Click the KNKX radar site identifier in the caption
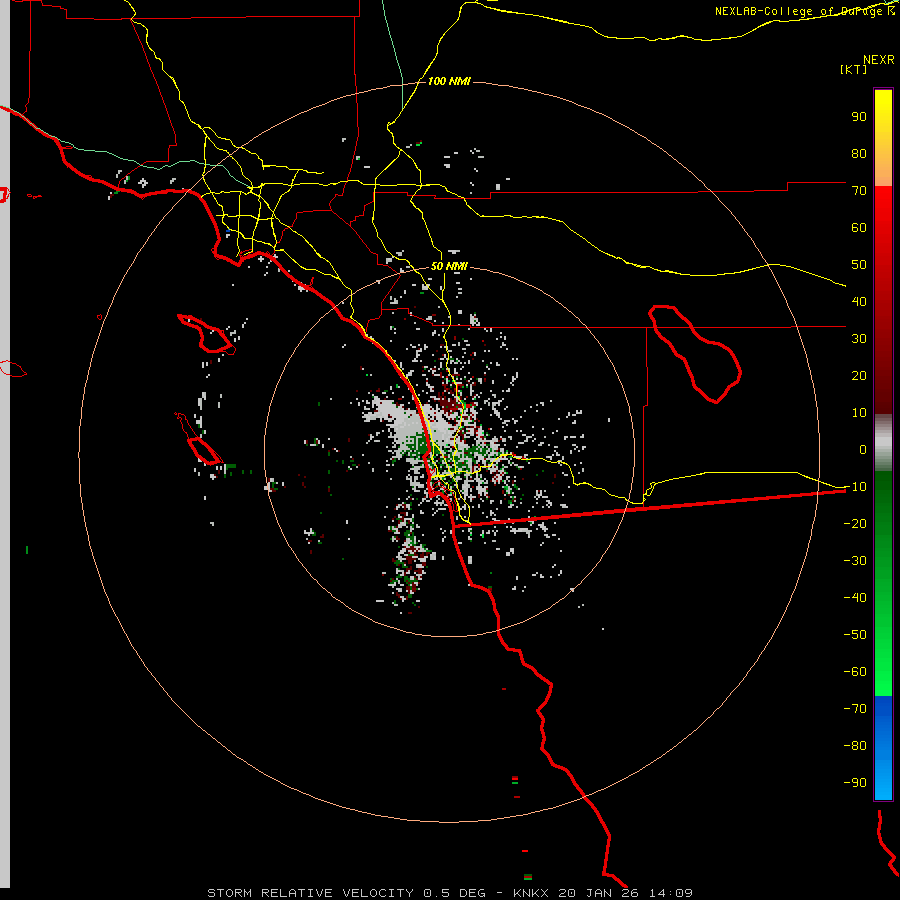The width and height of the screenshot is (900, 900). click(x=531, y=893)
